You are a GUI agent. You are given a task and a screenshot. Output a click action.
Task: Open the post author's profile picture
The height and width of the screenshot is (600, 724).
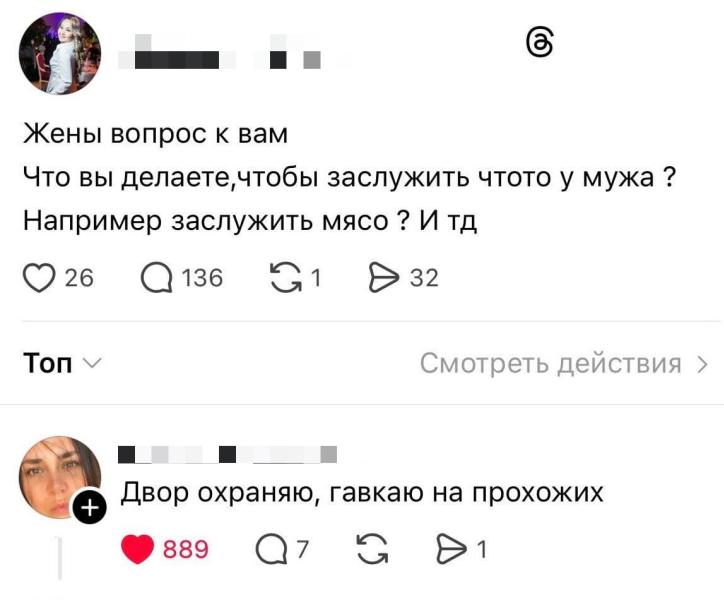[60, 55]
